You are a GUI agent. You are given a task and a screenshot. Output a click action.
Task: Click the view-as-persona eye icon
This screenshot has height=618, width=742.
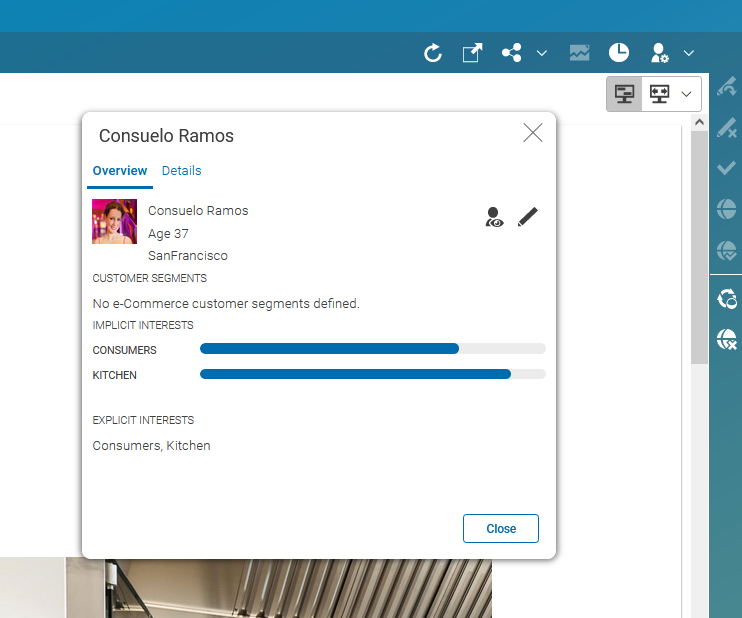[495, 217]
